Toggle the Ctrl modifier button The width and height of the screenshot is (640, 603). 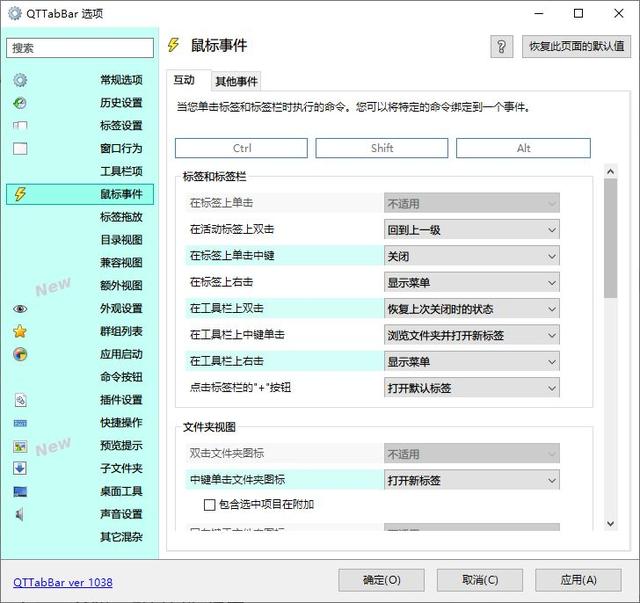[x=241, y=148]
